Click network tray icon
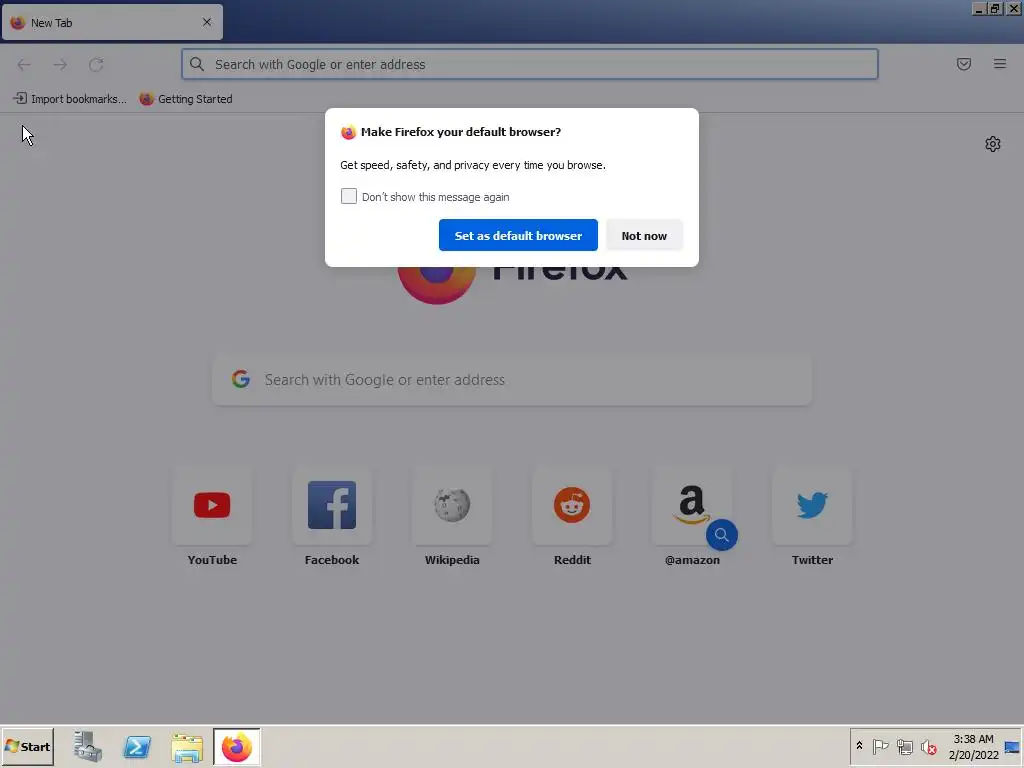The height and width of the screenshot is (768, 1024). pos(904,746)
